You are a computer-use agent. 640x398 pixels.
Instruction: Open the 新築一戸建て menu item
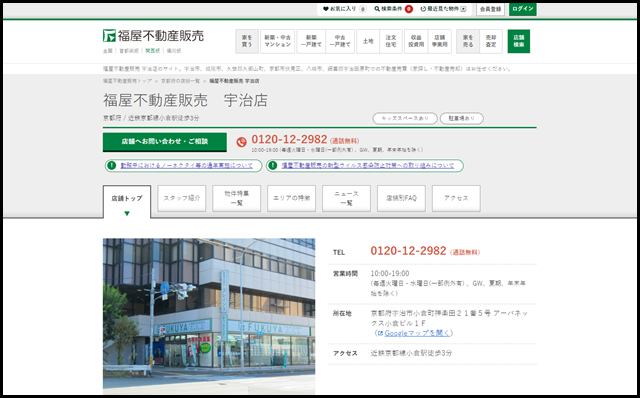tap(311, 41)
